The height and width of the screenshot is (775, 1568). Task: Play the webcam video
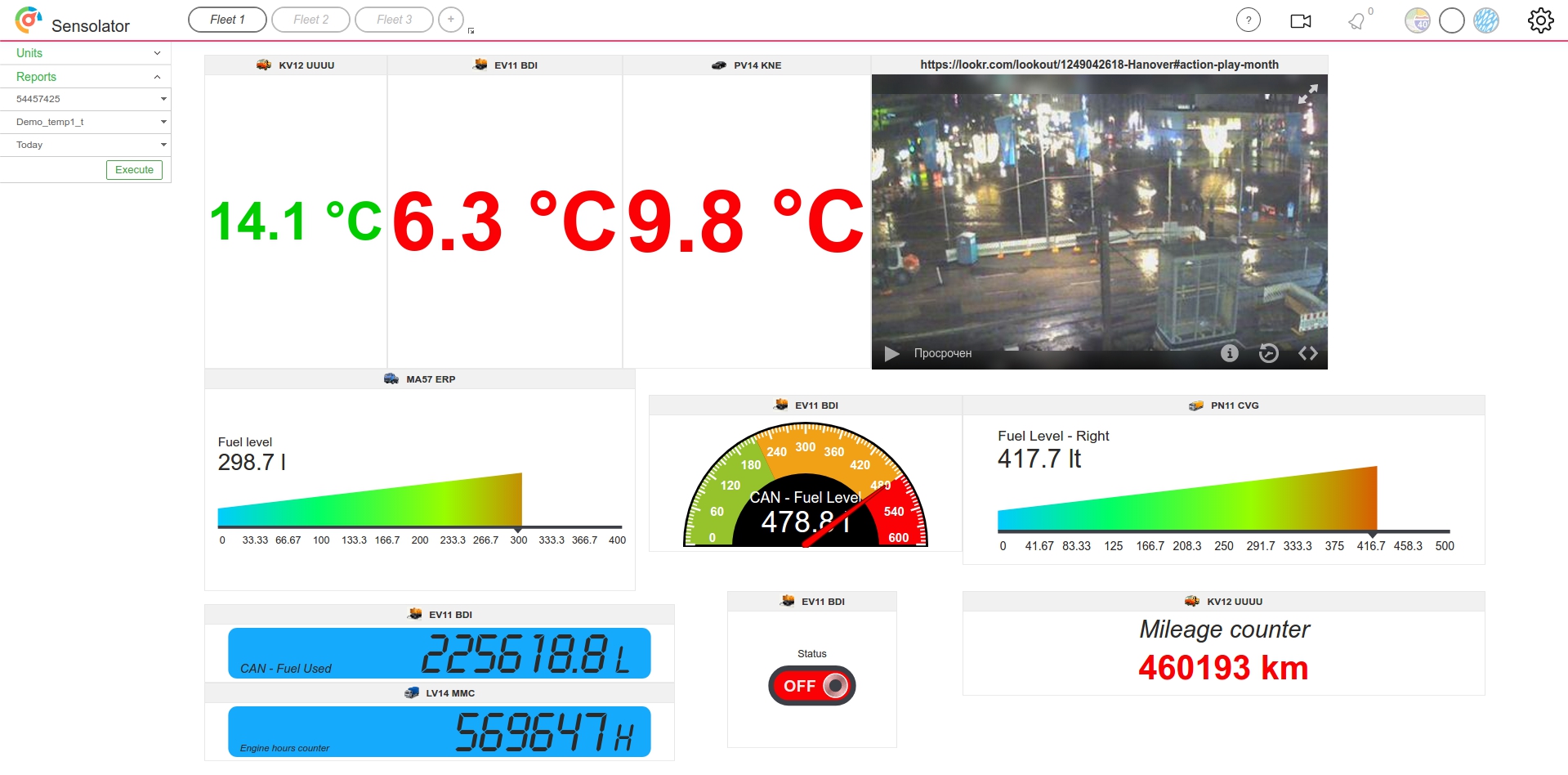891,353
